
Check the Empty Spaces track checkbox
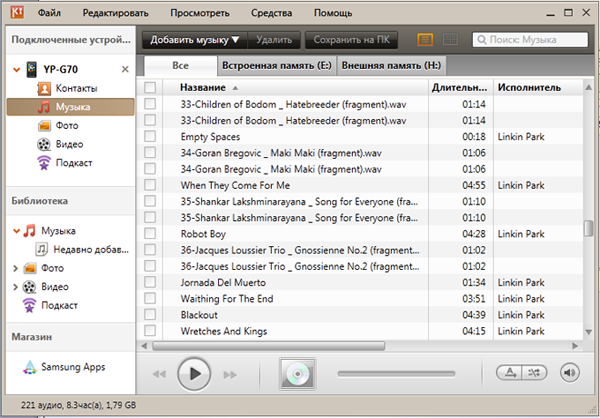(150, 136)
